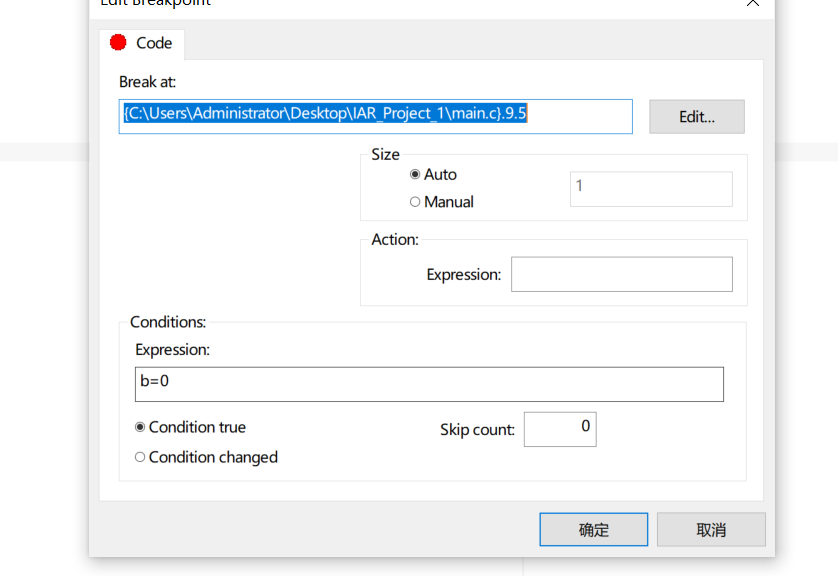This screenshot has width=838, height=576.
Task: Click the Break at location field
Action: point(375,116)
